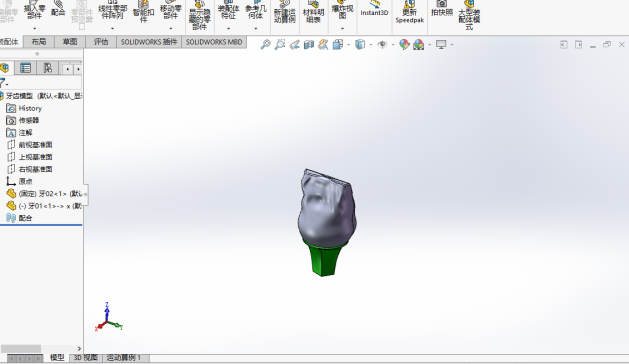Click manager tabs scroll-left arrow

pyautogui.click(x=67, y=69)
